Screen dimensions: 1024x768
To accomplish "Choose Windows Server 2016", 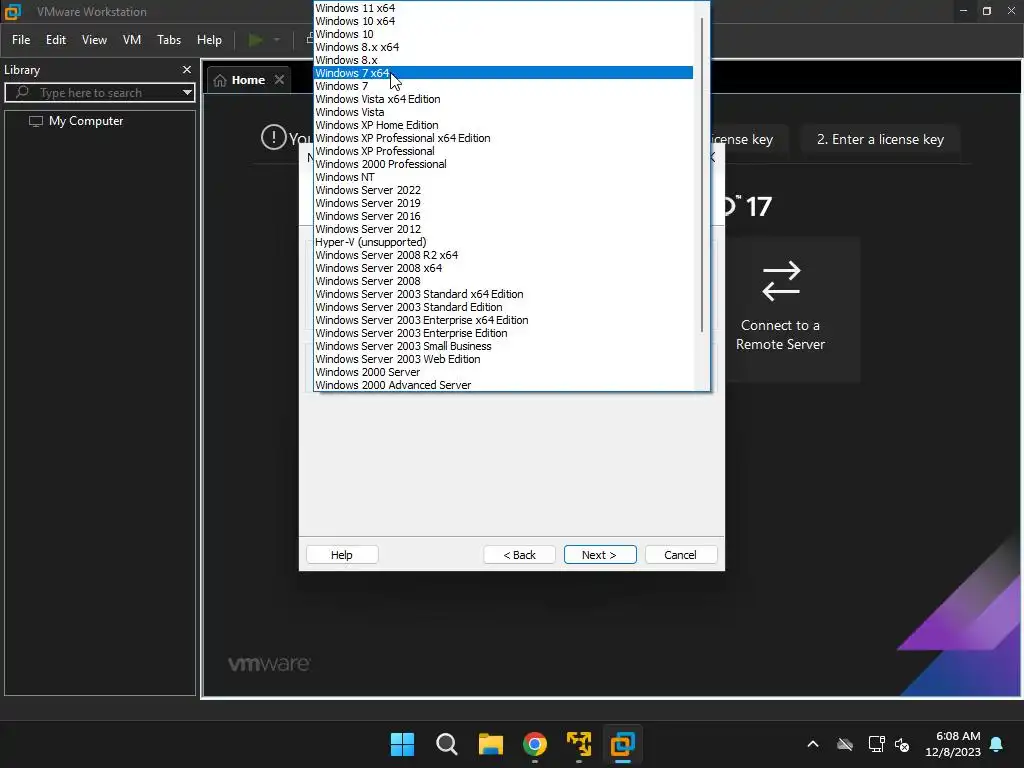I will click(503, 216).
